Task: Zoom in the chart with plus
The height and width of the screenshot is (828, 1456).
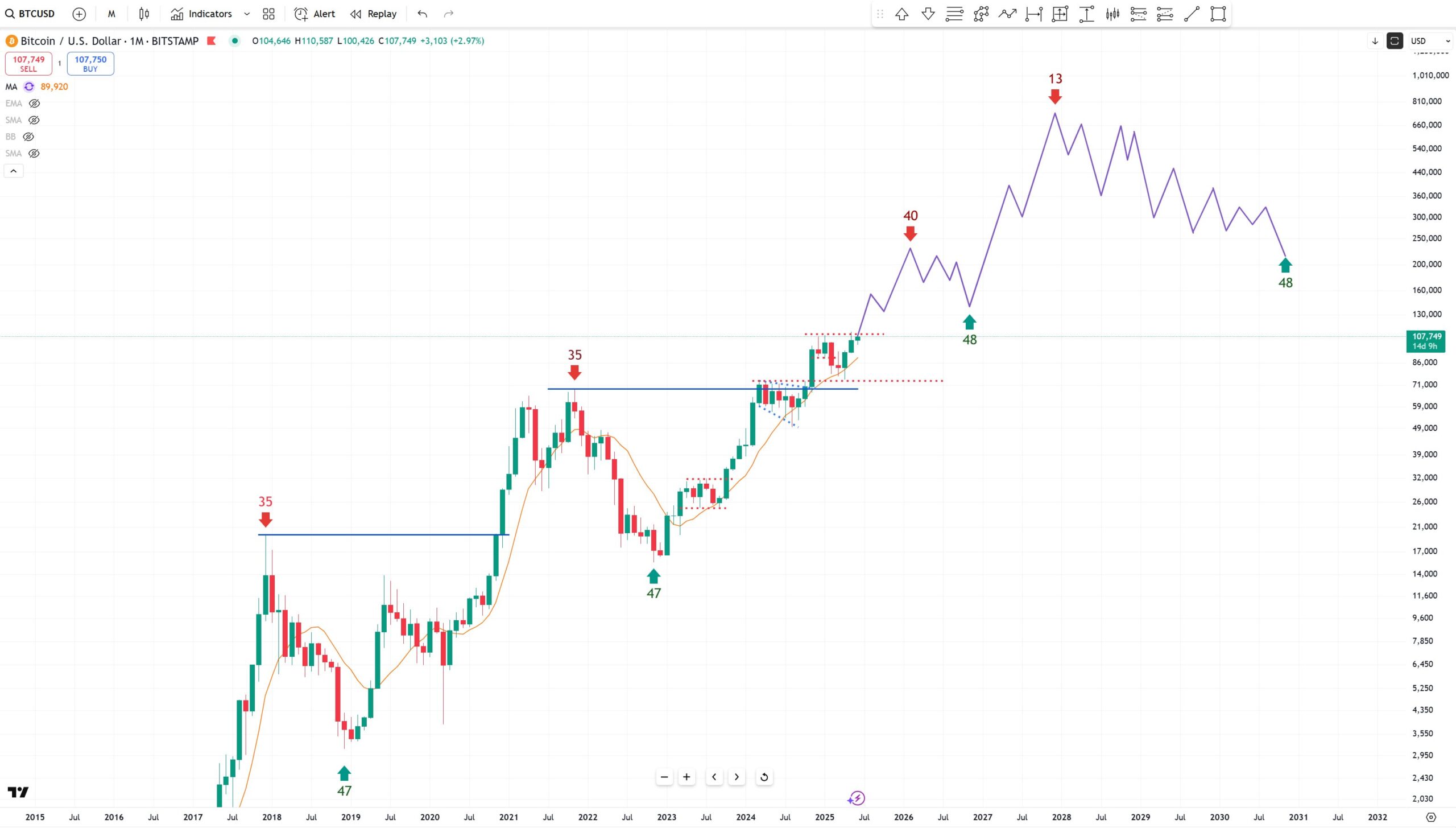Action: (x=686, y=777)
